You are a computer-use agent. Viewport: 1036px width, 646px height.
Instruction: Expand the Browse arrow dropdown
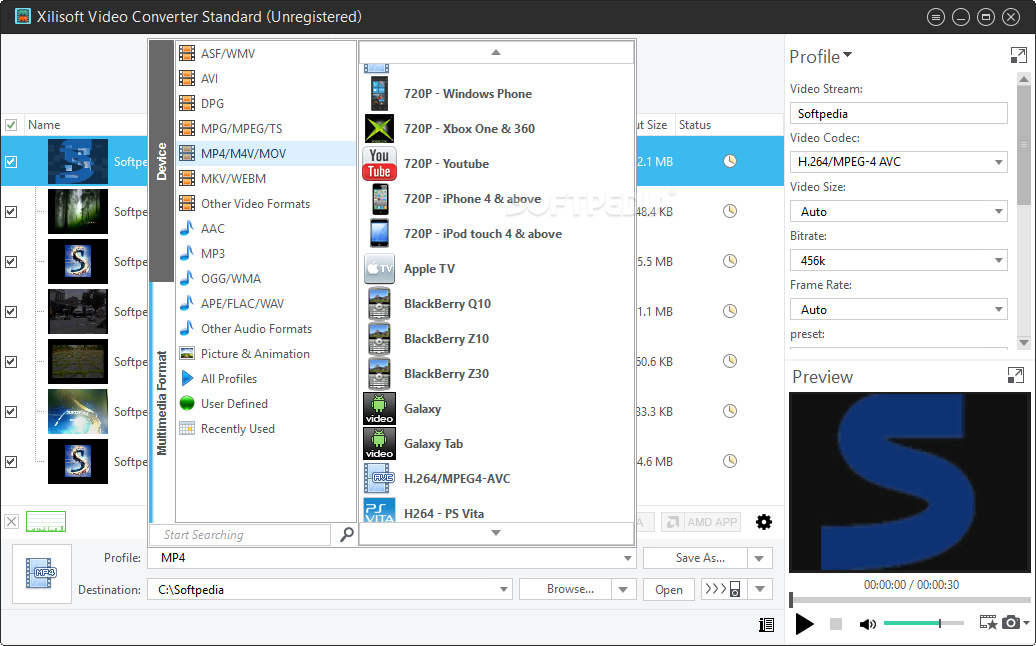point(623,589)
